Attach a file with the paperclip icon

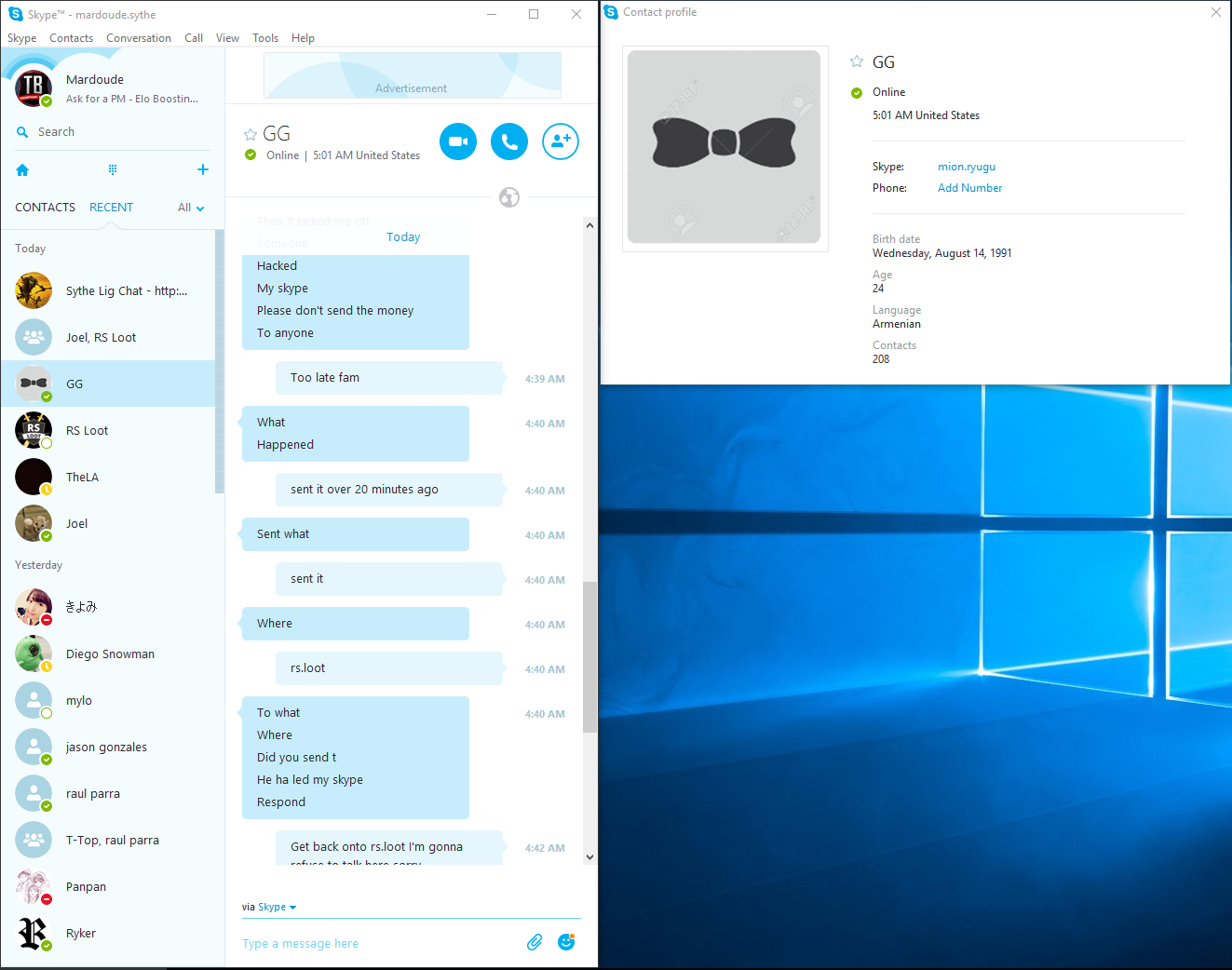535,942
